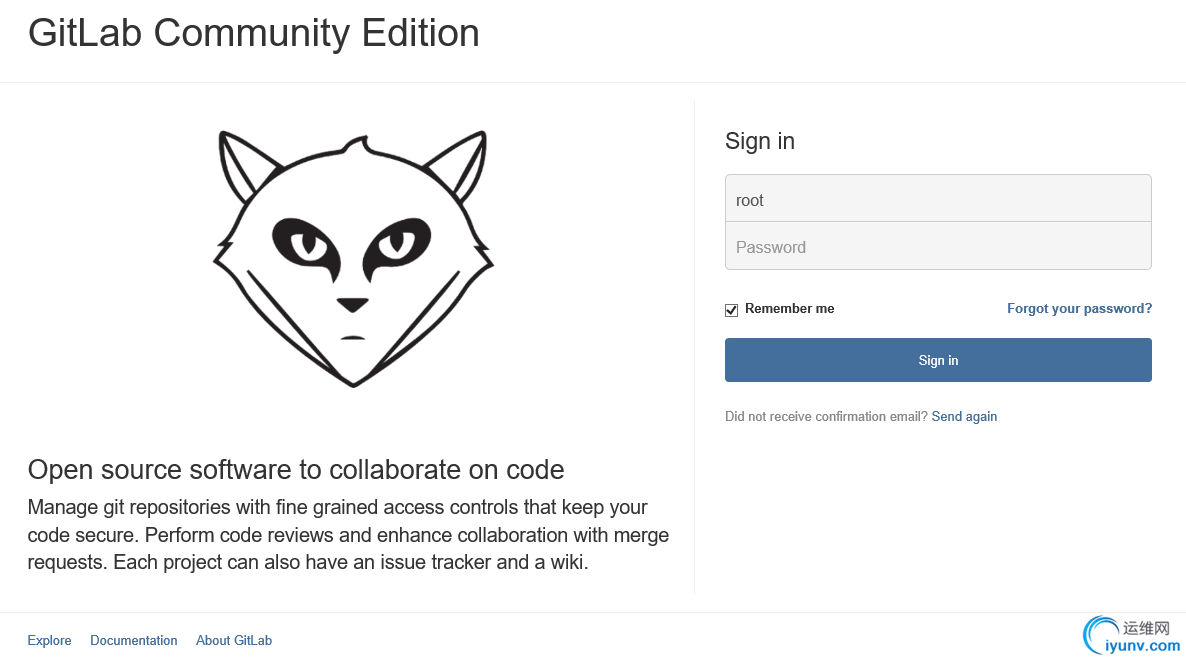Click the iyunv.com watermark text
Screen dimensions: 1186x662
pyautogui.click(x=1142, y=647)
